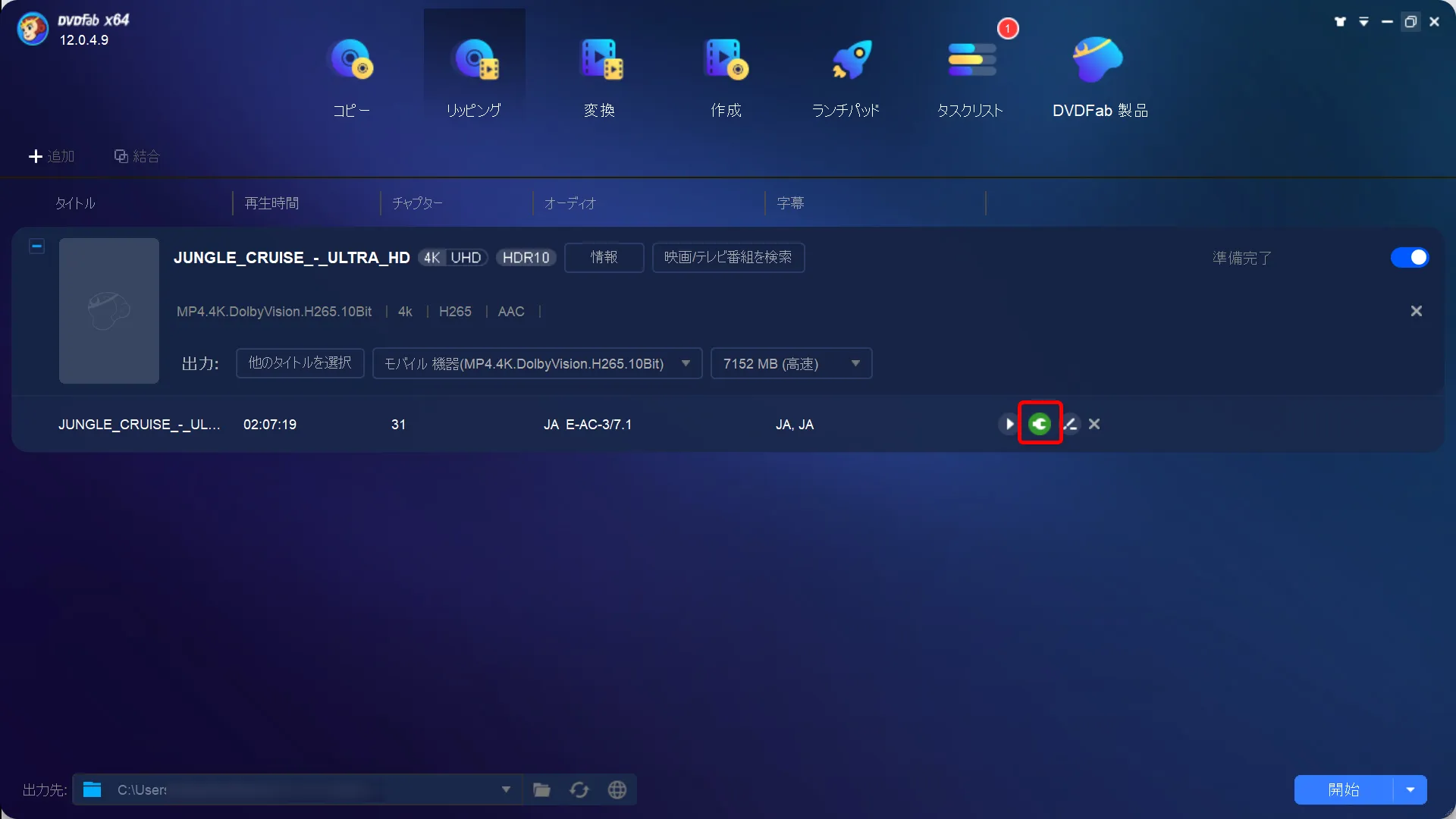Click the 追加 add source button
The width and height of the screenshot is (1456, 819).
(52, 156)
